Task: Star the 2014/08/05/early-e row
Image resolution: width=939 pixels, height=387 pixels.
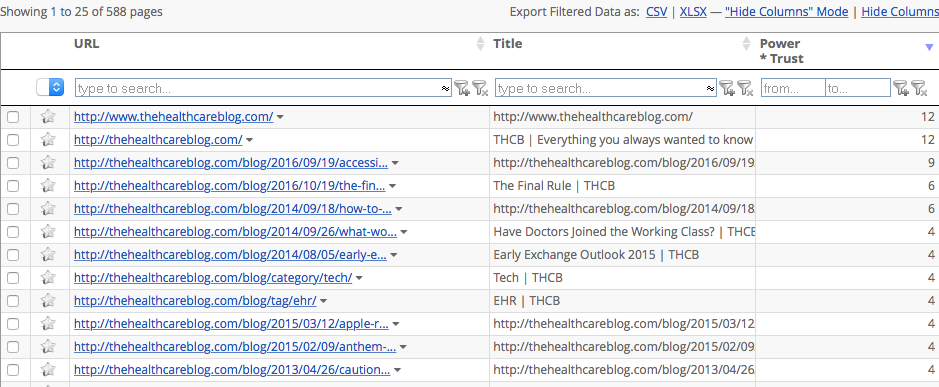Action: coord(48,255)
